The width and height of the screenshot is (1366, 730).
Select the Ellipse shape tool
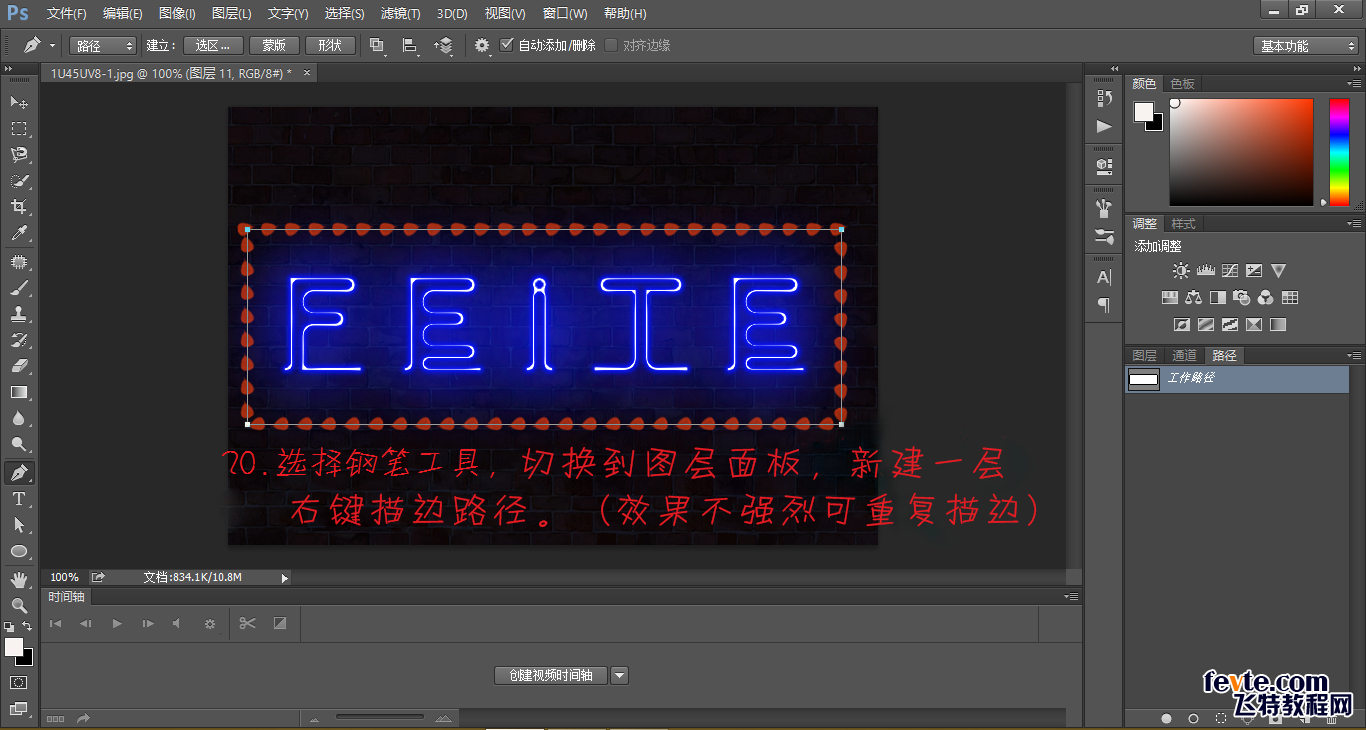[x=19, y=551]
